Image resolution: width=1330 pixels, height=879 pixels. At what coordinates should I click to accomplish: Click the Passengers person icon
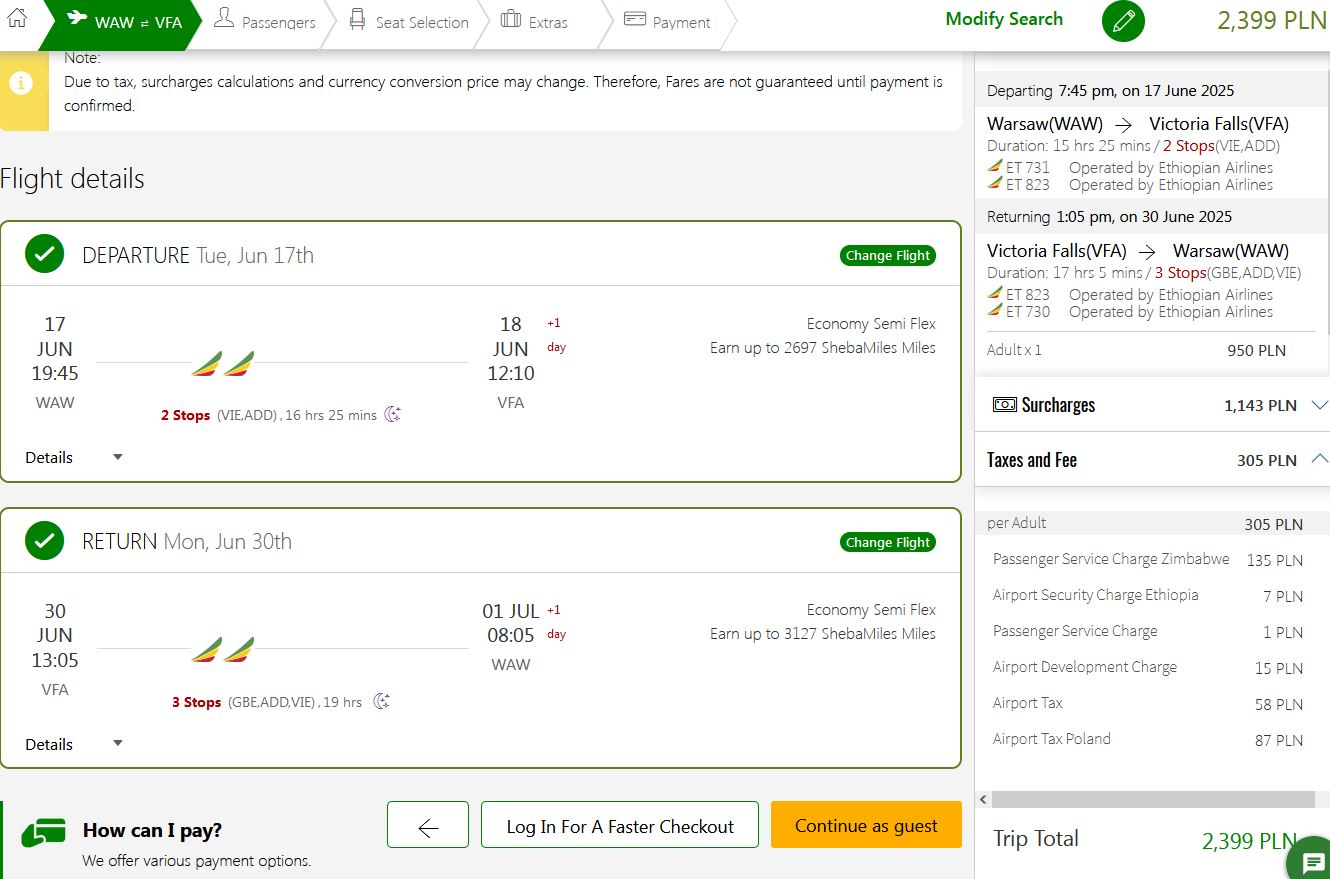click(224, 18)
